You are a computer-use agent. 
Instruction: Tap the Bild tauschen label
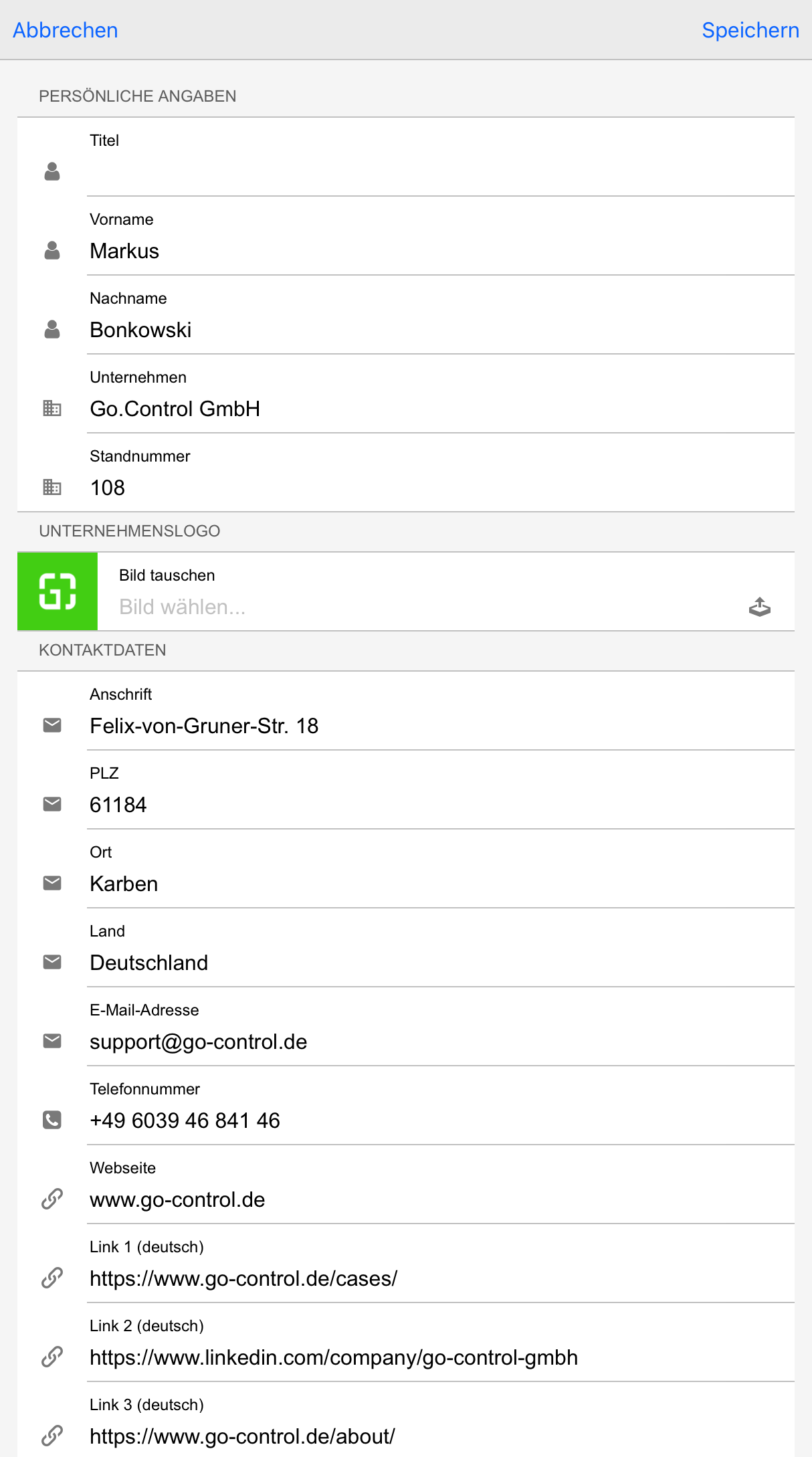[167, 575]
